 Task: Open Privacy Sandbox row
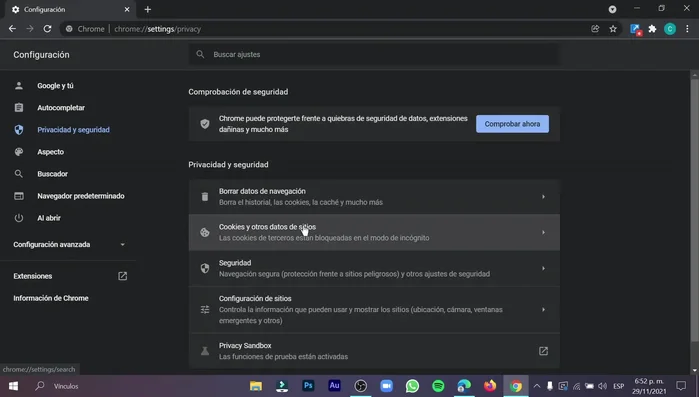coord(374,351)
